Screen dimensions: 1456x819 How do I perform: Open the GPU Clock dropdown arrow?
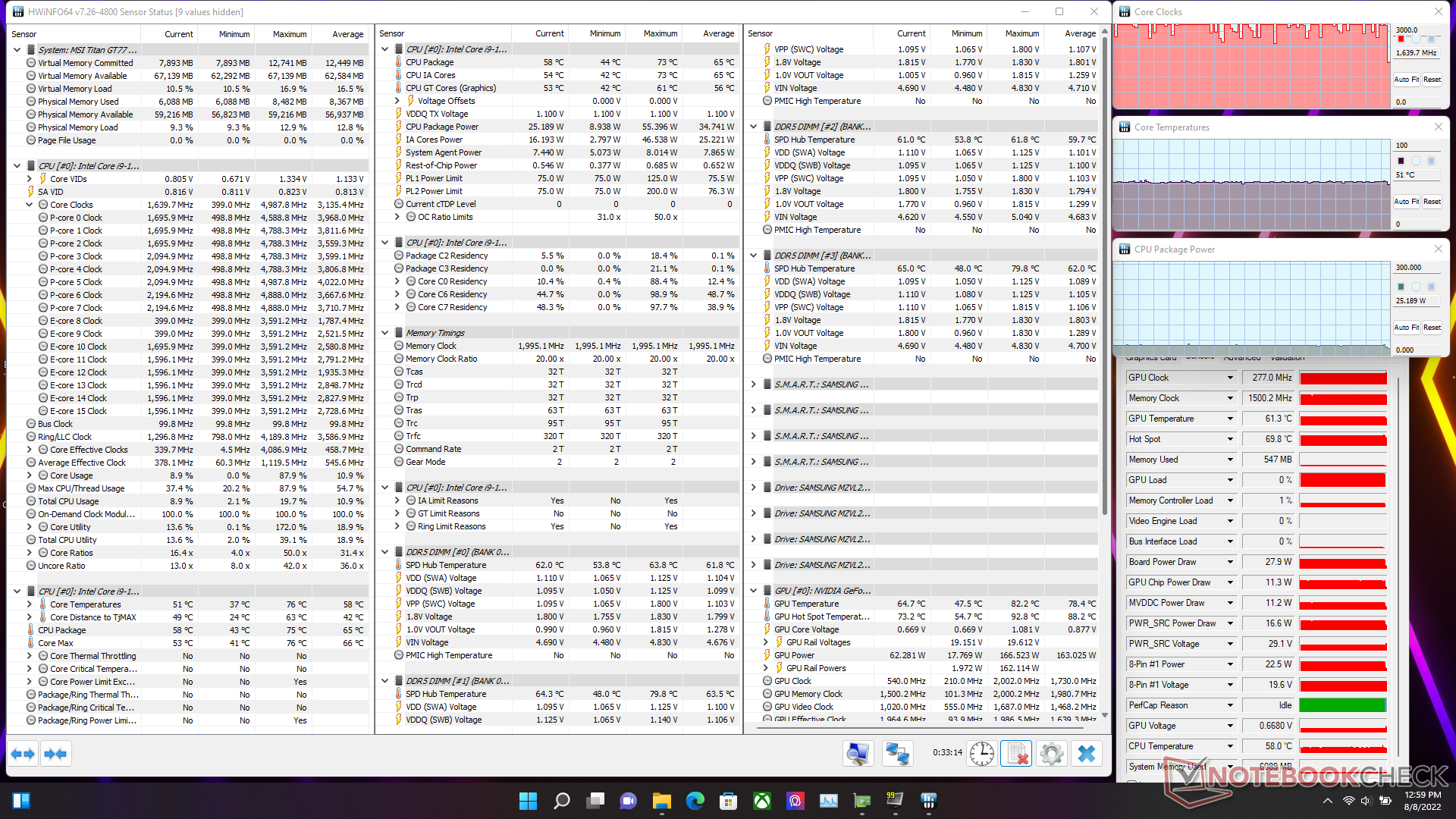point(1230,378)
